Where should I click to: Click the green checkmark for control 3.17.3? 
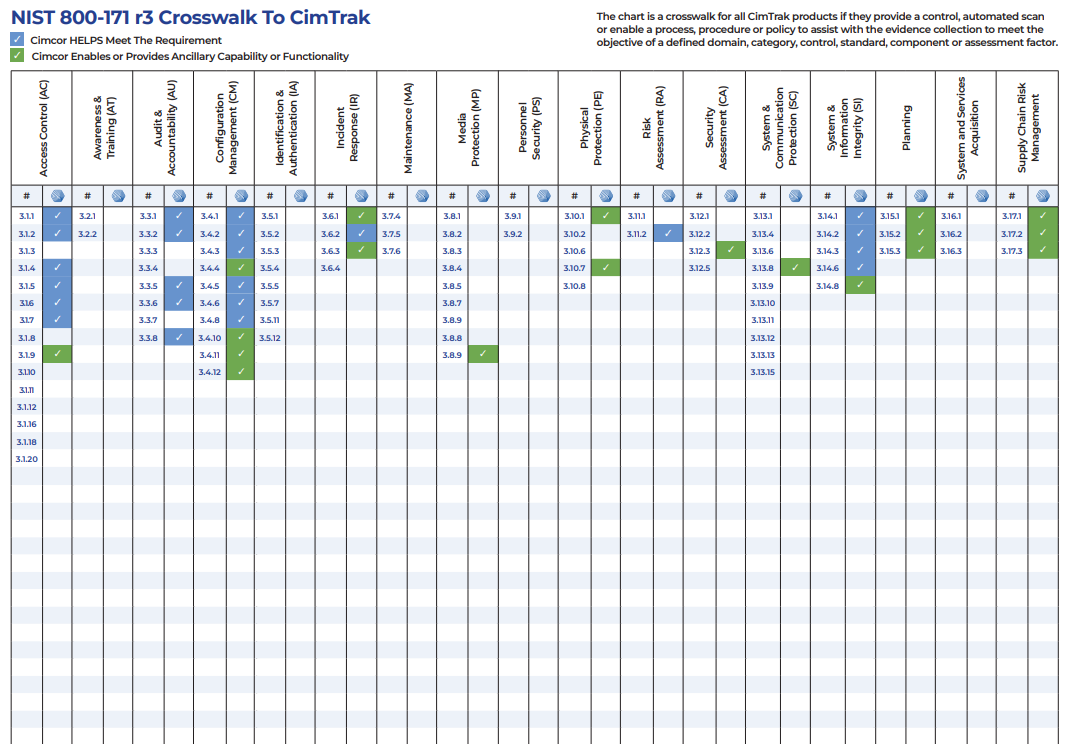1043,250
